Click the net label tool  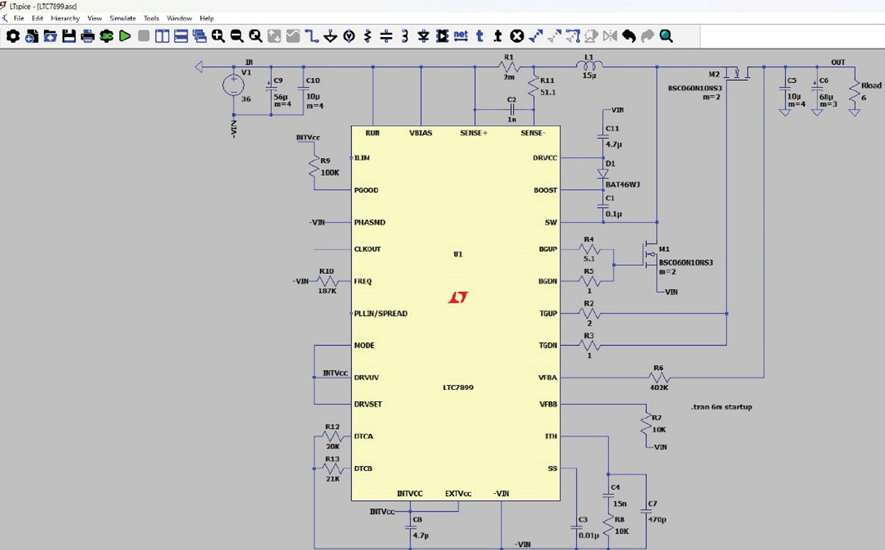click(x=460, y=36)
